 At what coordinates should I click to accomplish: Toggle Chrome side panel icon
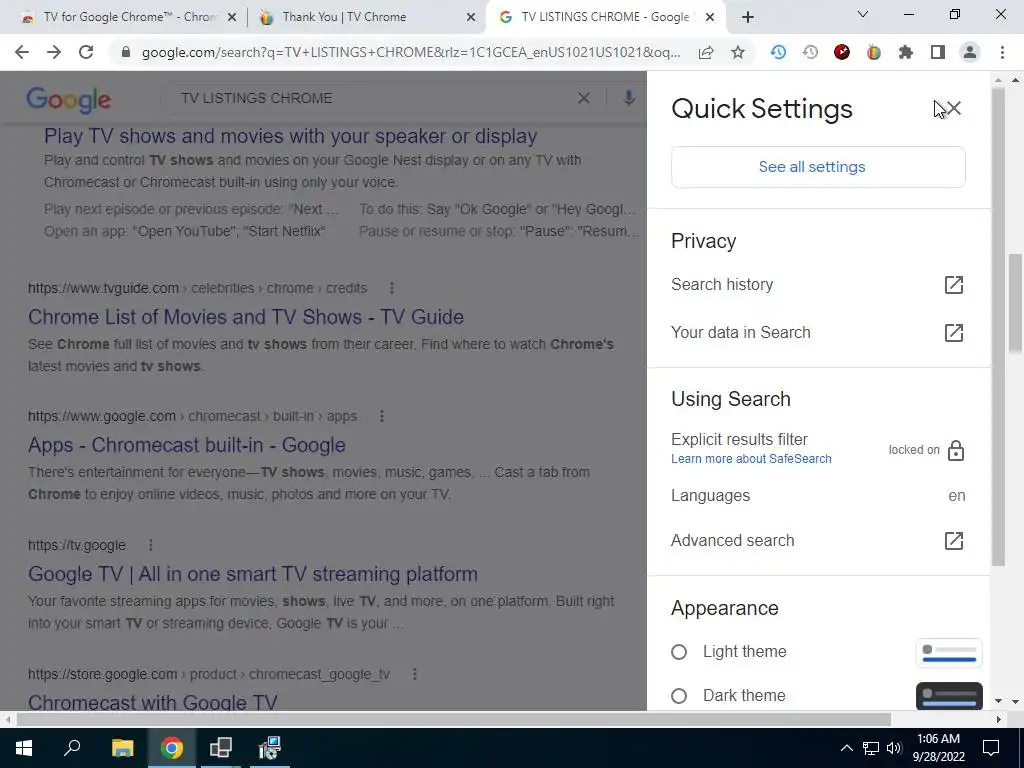[x=938, y=52]
